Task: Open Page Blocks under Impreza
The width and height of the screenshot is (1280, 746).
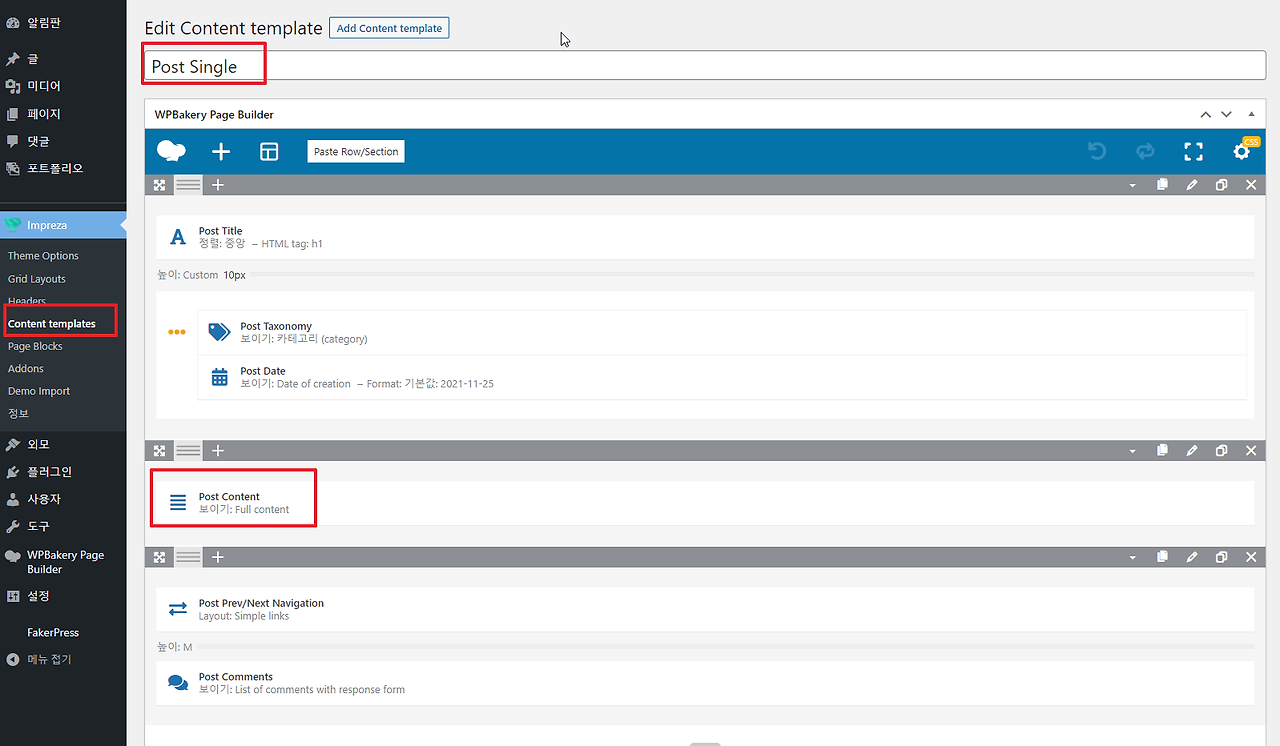Action: coord(35,346)
